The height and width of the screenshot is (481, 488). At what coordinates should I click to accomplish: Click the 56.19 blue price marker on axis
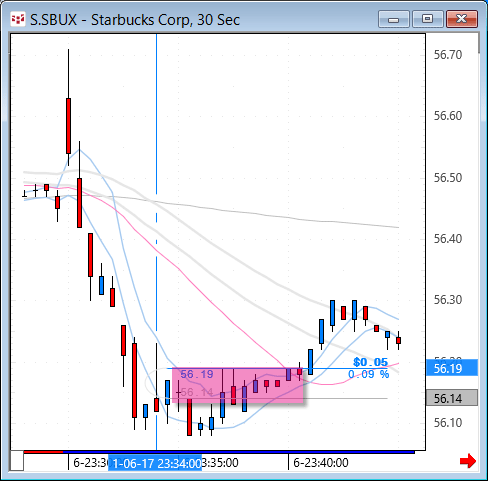coord(452,368)
